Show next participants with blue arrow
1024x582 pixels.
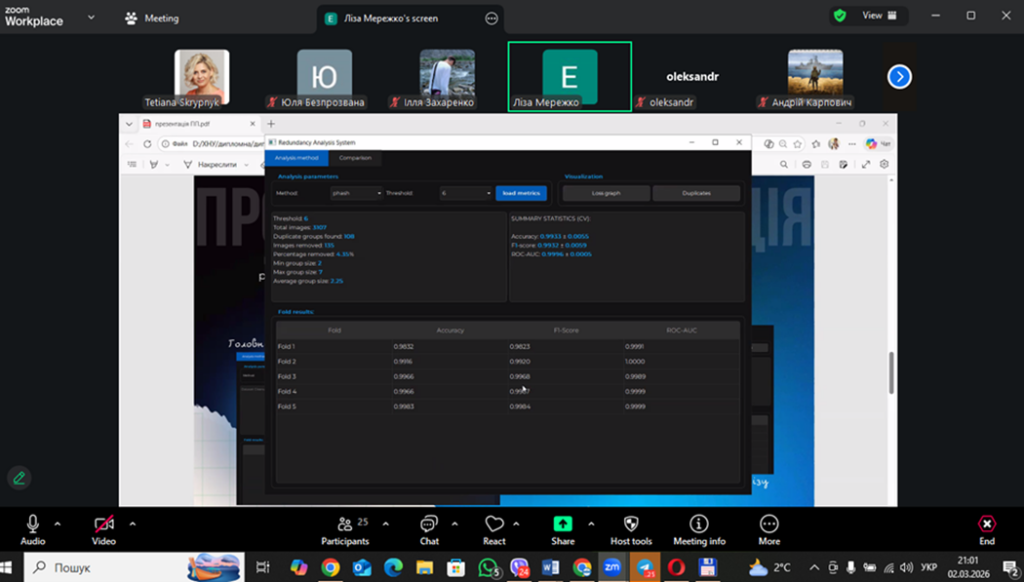click(x=899, y=76)
